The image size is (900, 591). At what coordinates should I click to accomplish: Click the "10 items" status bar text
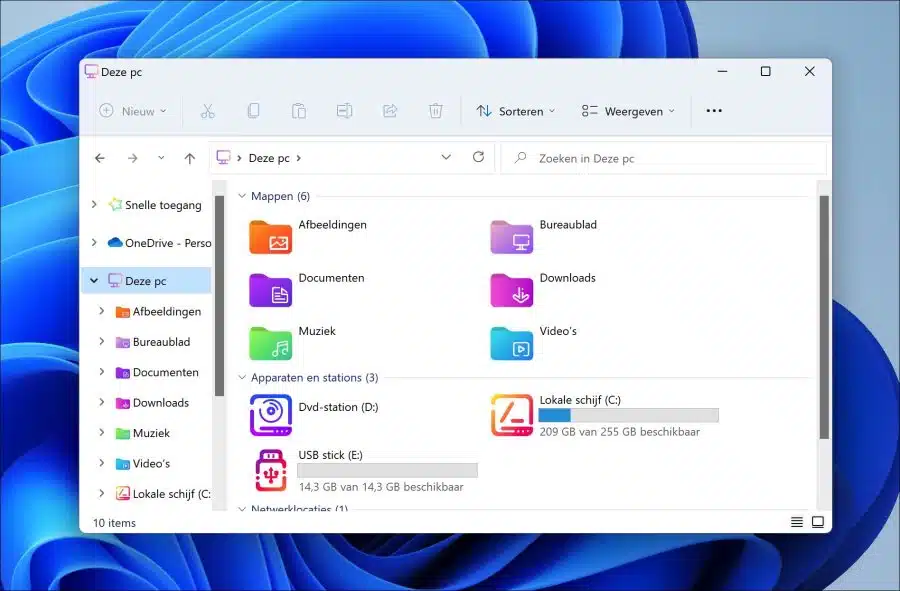tap(114, 523)
